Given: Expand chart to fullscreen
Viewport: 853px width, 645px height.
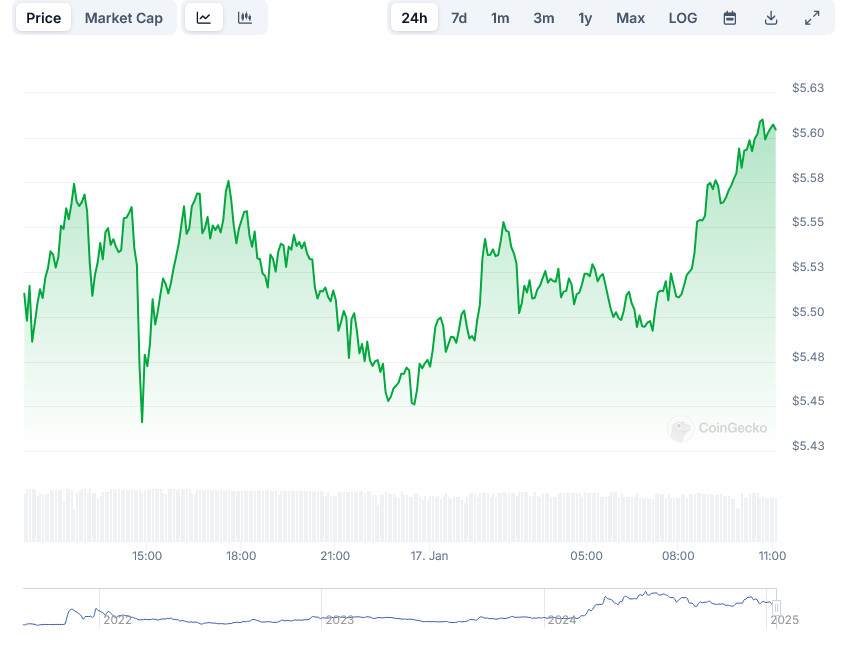Looking at the screenshot, I should click(x=812, y=18).
